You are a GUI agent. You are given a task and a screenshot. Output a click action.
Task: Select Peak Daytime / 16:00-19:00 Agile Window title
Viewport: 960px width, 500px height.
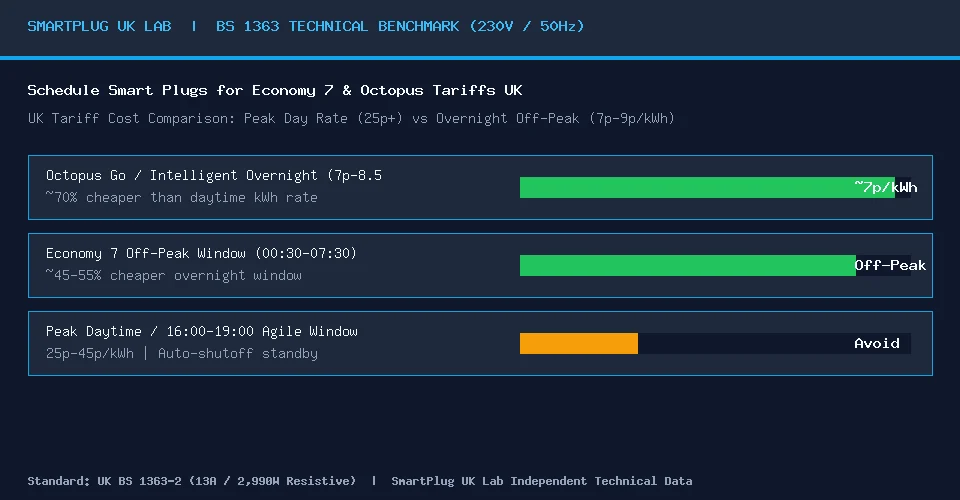[201, 332]
